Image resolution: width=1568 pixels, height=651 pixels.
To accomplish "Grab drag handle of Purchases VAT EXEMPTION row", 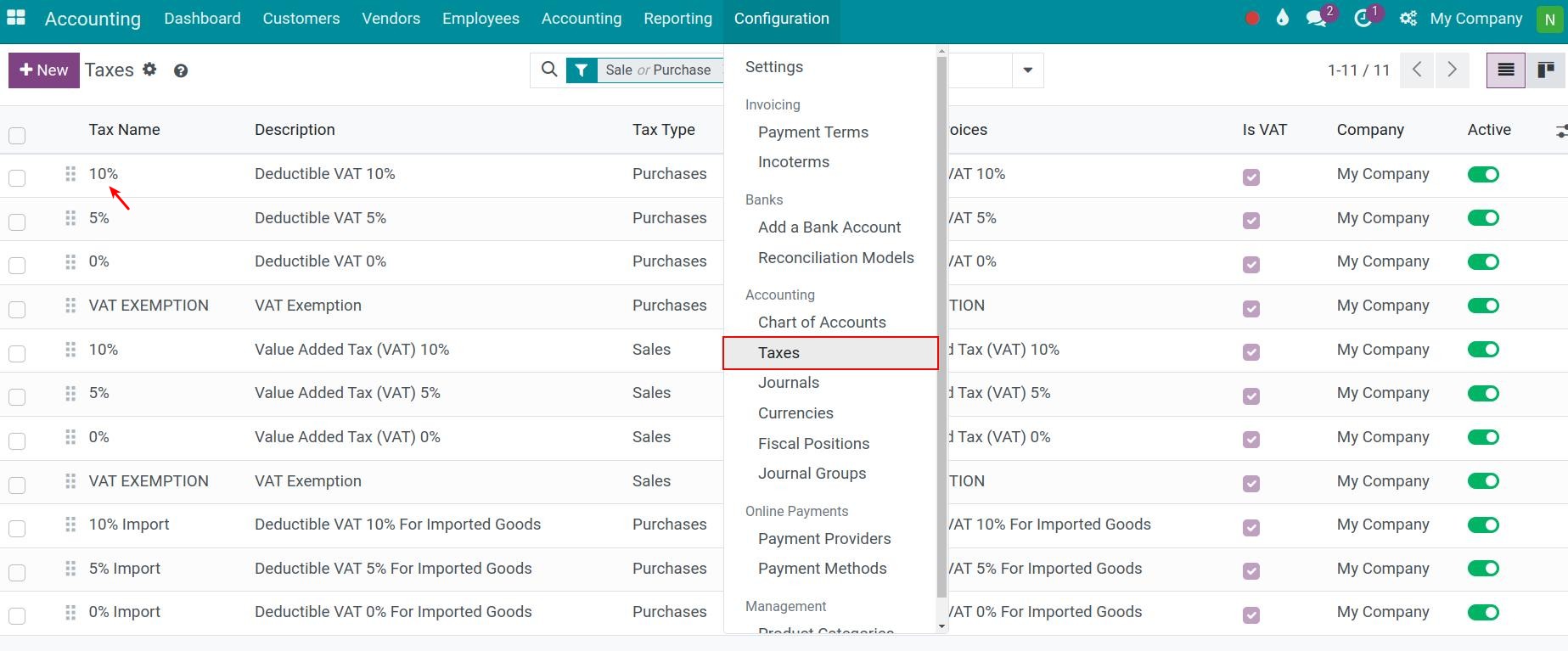I will click(70, 306).
